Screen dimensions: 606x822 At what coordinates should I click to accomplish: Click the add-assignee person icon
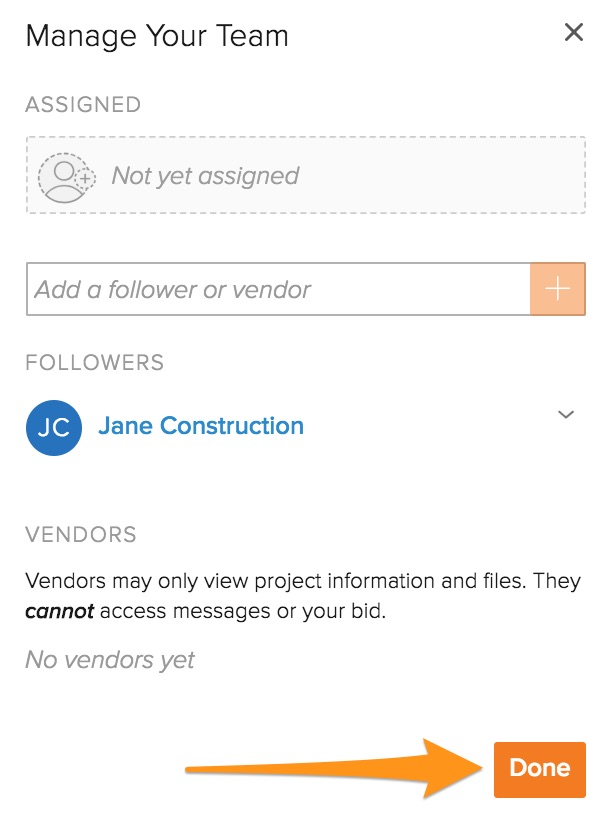pyautogui.click(x=62, y=175)
